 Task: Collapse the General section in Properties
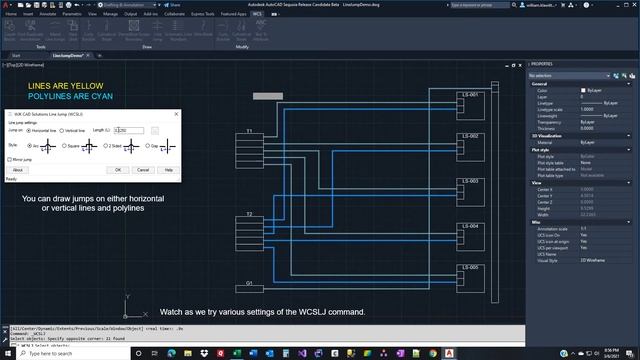click(629, 84)
